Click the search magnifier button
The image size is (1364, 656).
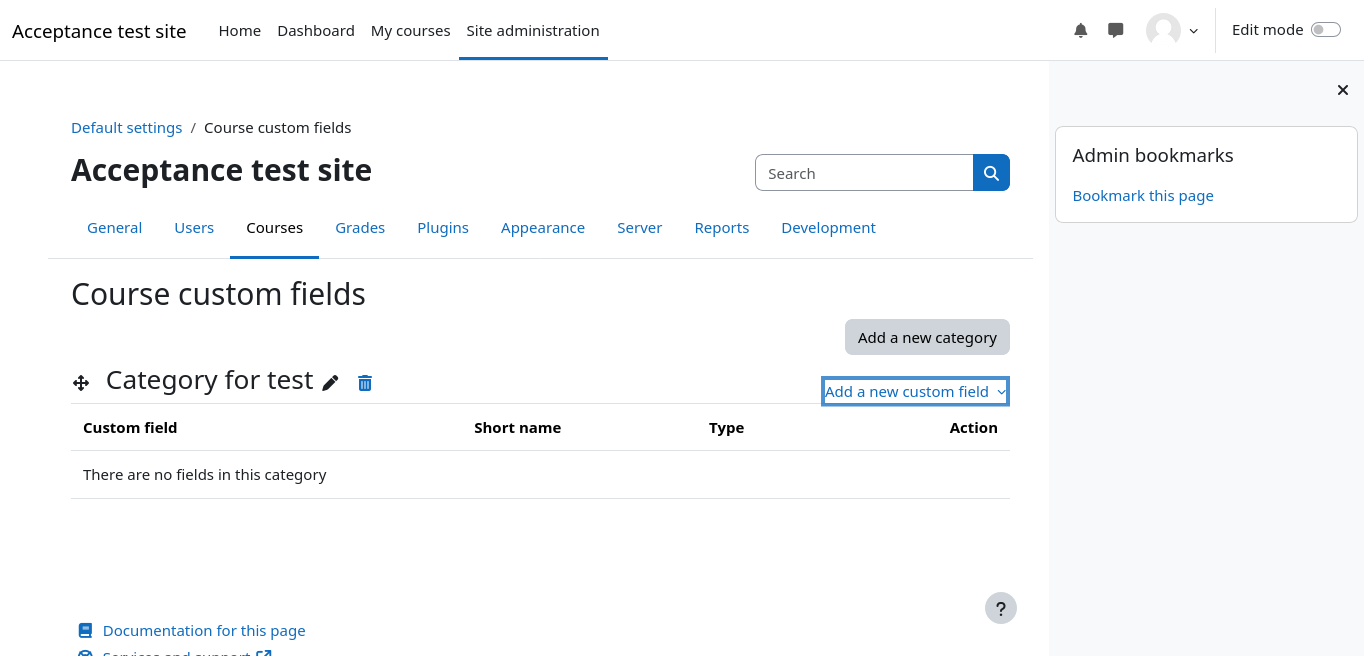click(991, 173)
